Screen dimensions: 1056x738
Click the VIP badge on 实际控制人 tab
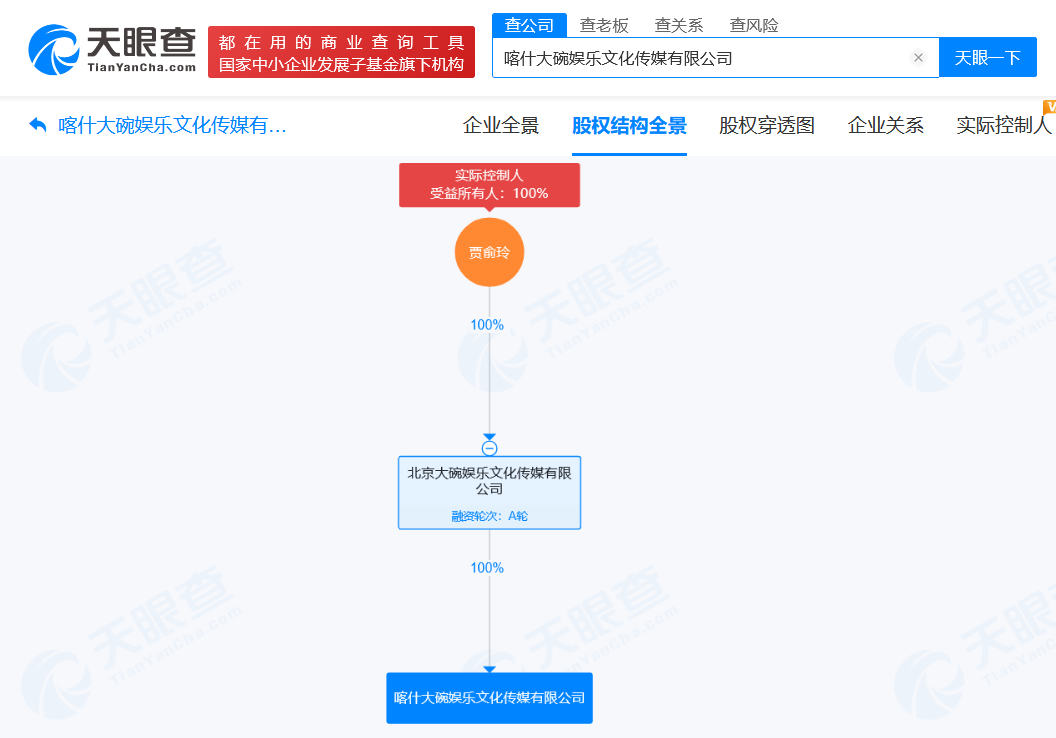[x=1049, y=107]
